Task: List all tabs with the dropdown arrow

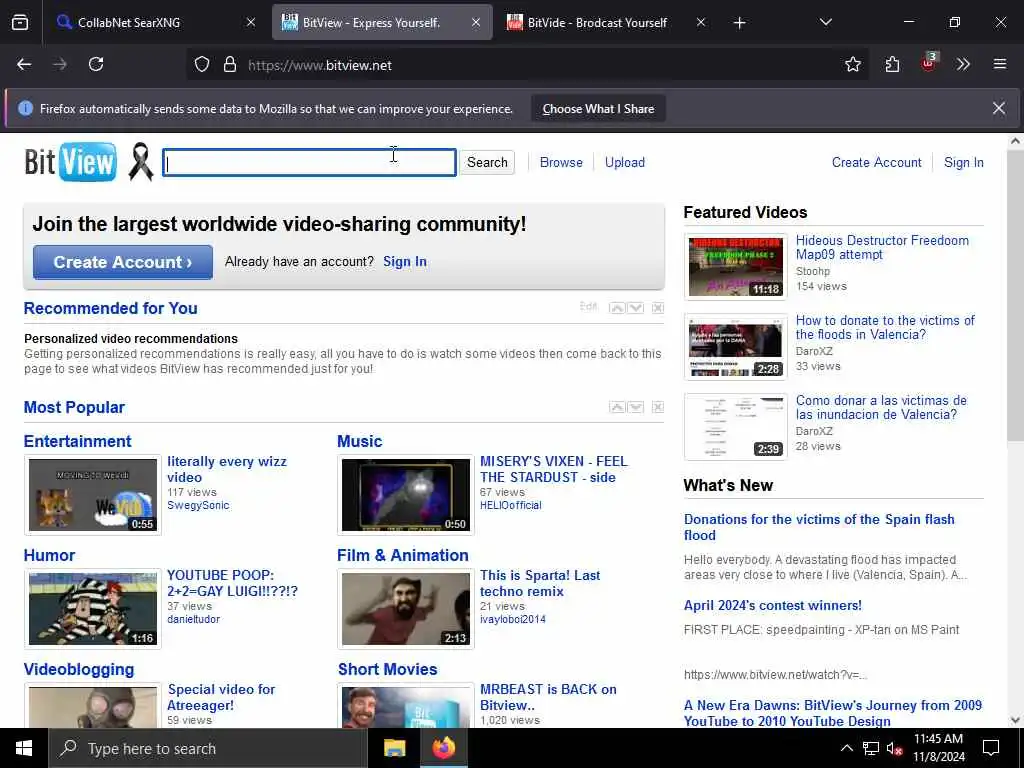Action: (x=825, y=22)
